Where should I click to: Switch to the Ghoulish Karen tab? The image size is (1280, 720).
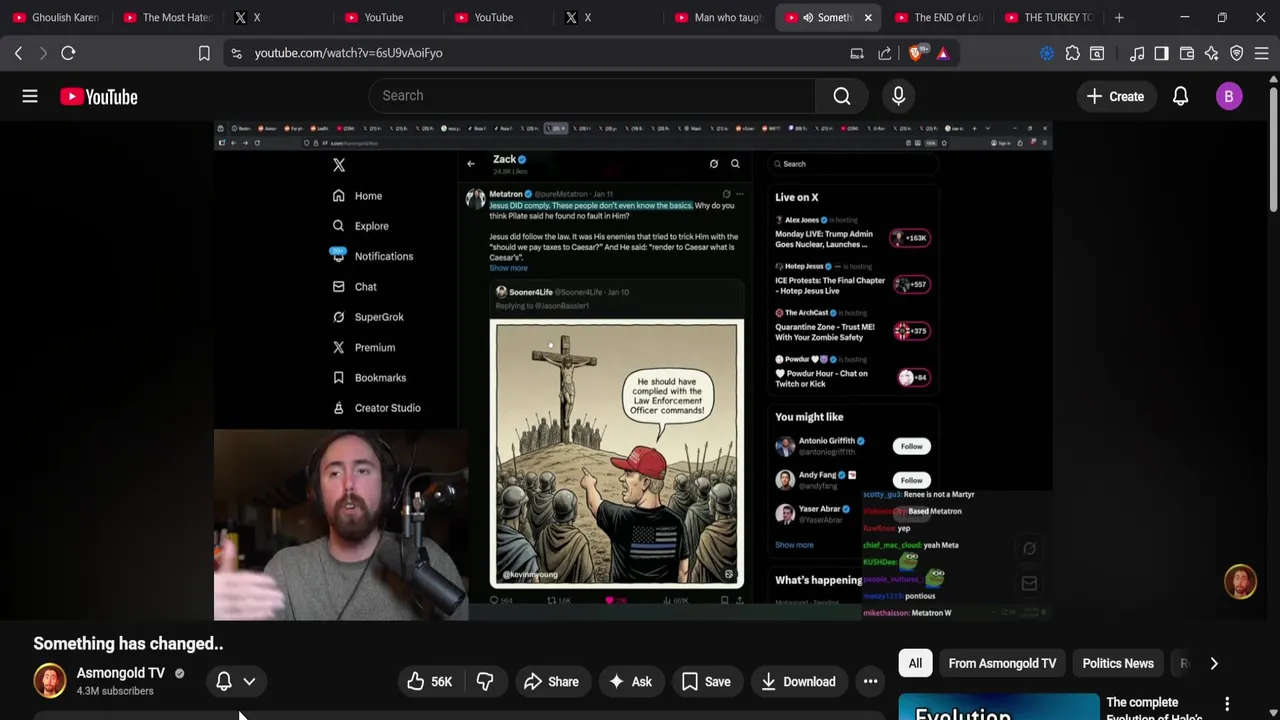point(55,17)
